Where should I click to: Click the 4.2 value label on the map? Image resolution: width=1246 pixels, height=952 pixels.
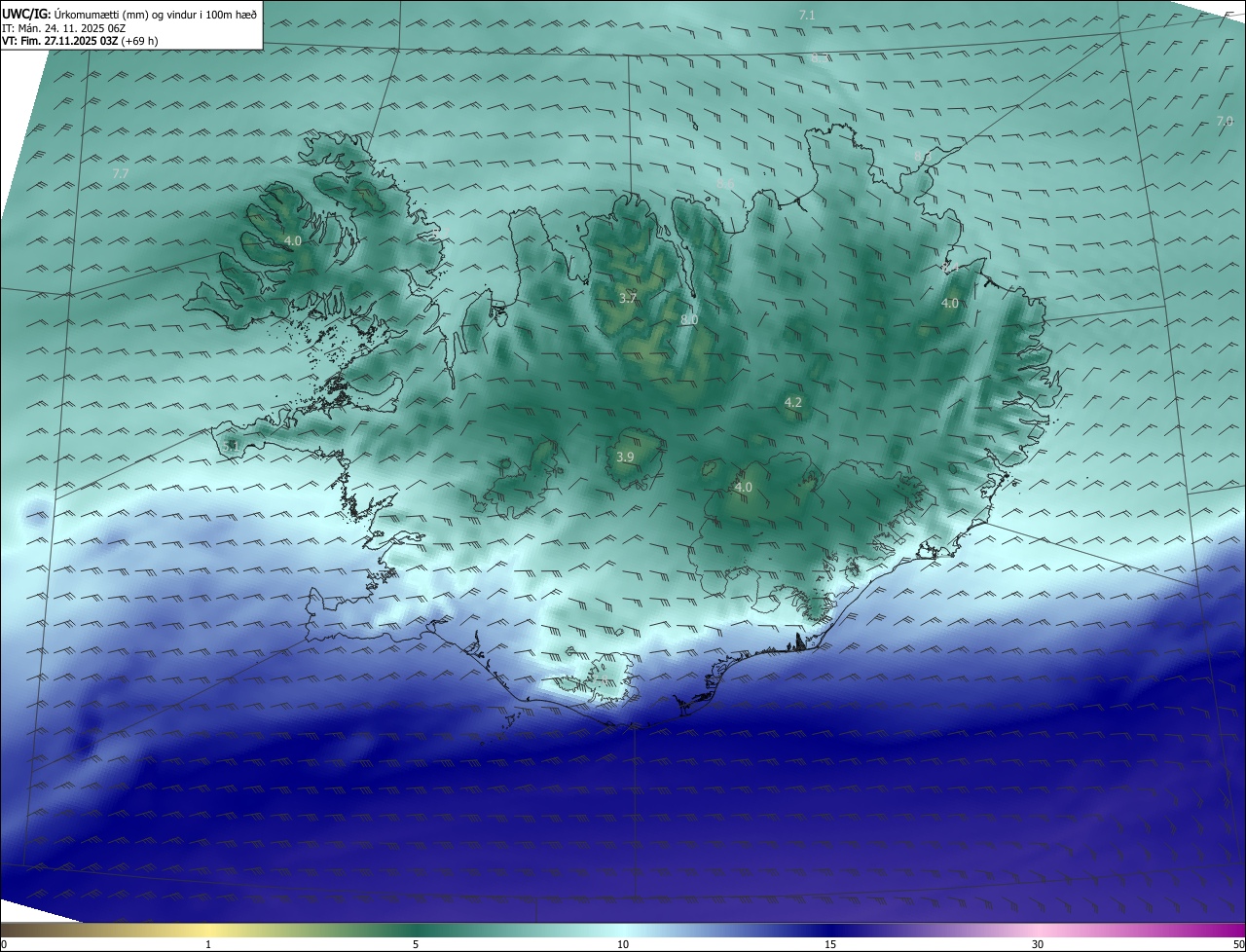pyautogui.click(x=793, y=402)
